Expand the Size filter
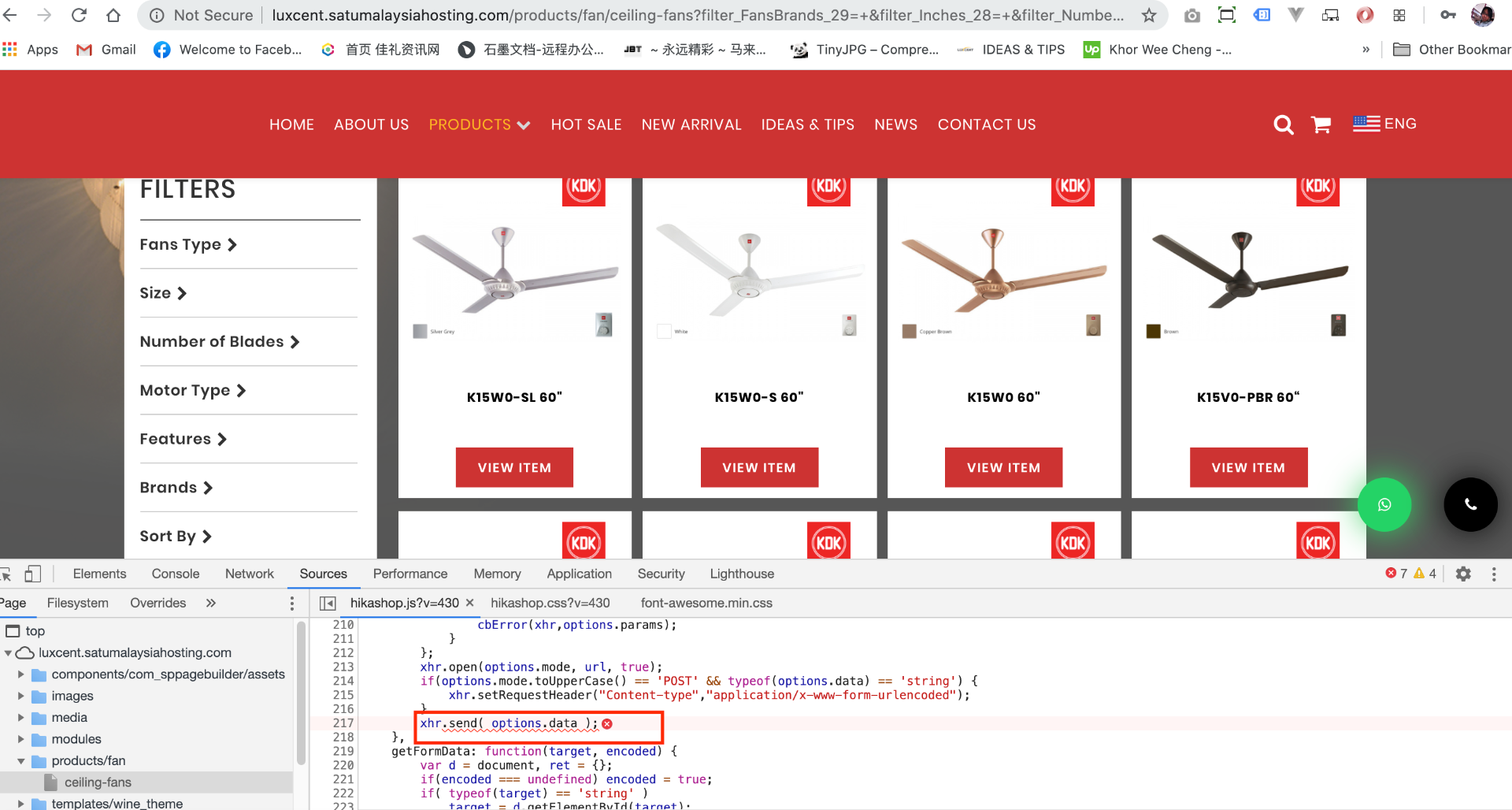The height and width of the screenshot is (810, 1512). coord(163,293)
